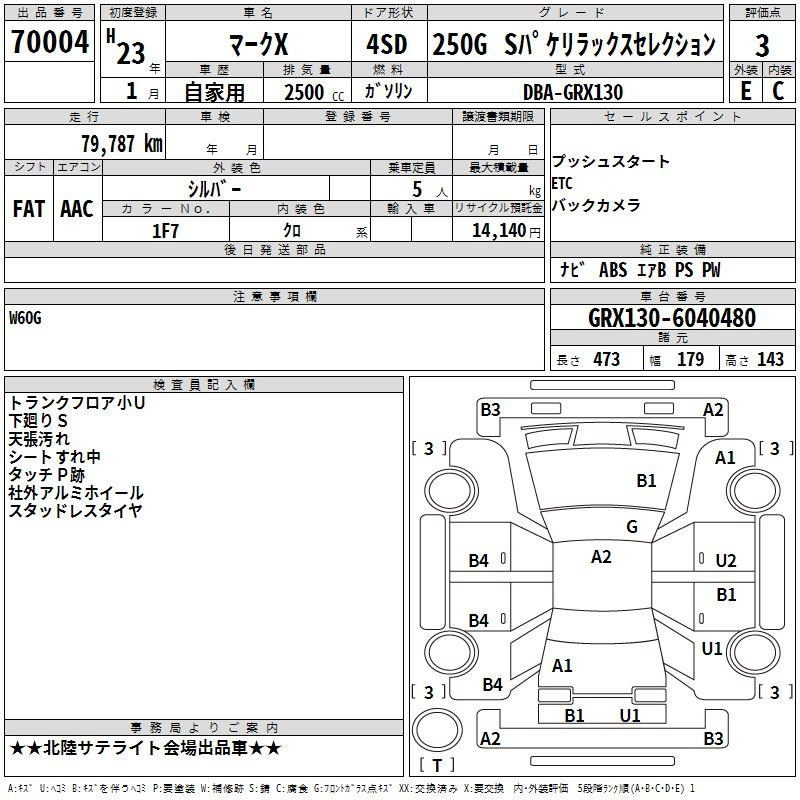This screenshot has height=800, width=800.
Task: Click the mileage 79,787 km field
Action: (x=85, y=142)
